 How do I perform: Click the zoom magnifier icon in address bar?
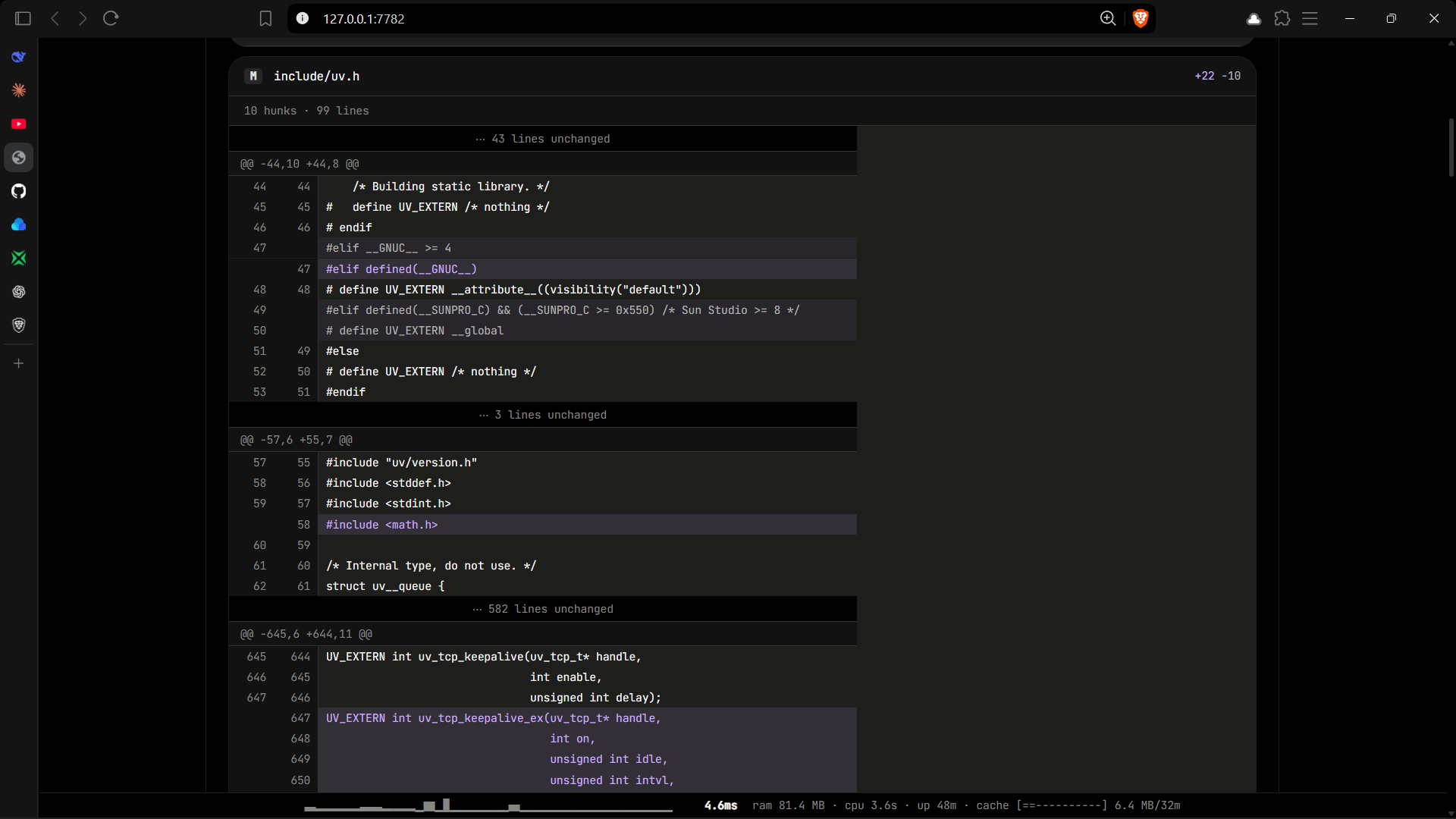pyautogui.click(x=1108, y=18)
